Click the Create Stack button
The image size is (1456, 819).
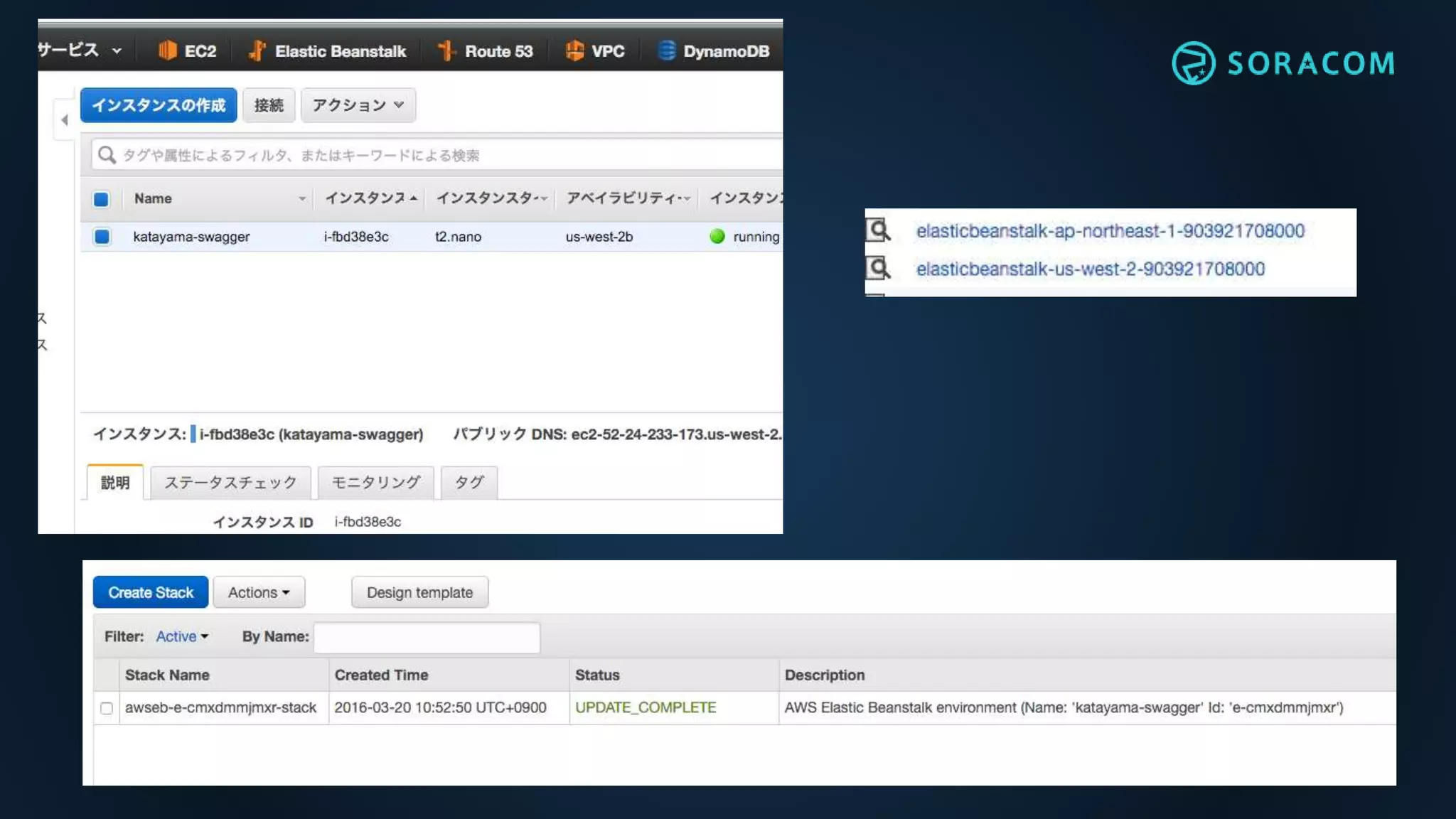click(x=151, y=592)
